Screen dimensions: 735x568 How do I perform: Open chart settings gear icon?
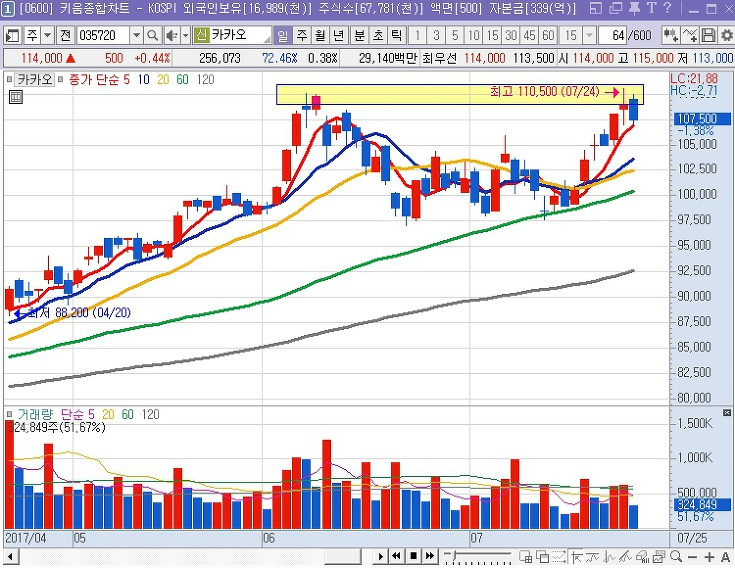(x=727, y=35)
